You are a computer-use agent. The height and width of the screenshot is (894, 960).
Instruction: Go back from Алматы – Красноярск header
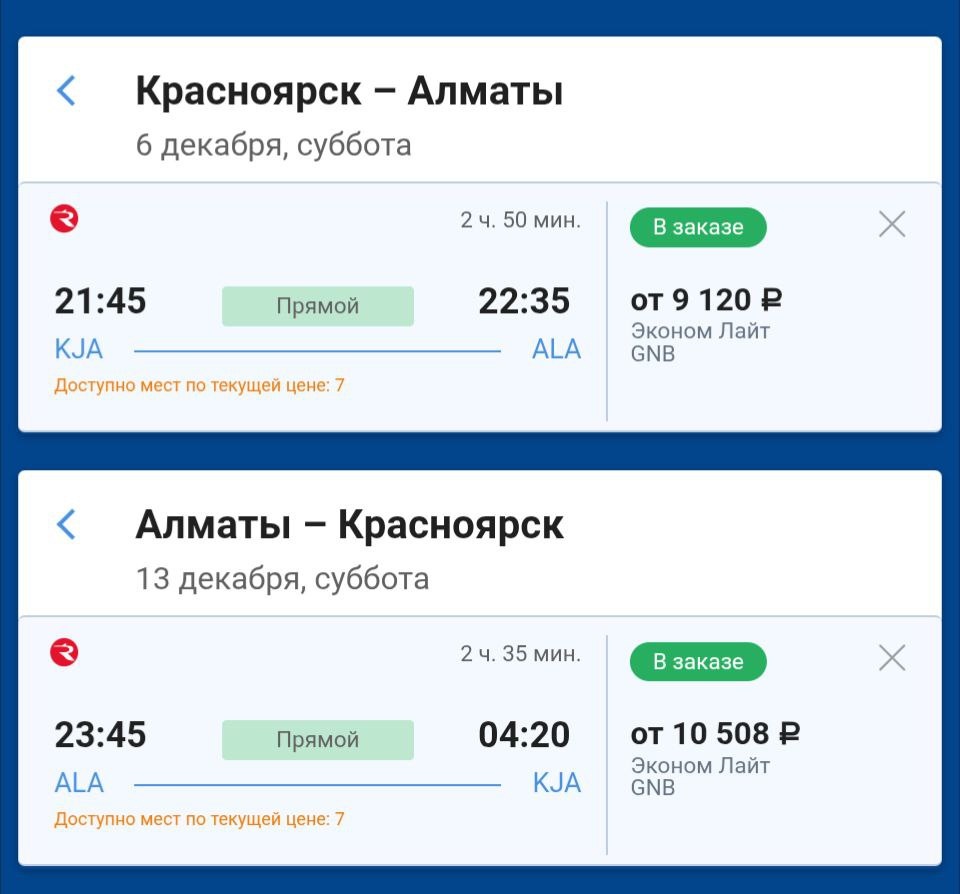pyautogui.click(x=66, y=524)
